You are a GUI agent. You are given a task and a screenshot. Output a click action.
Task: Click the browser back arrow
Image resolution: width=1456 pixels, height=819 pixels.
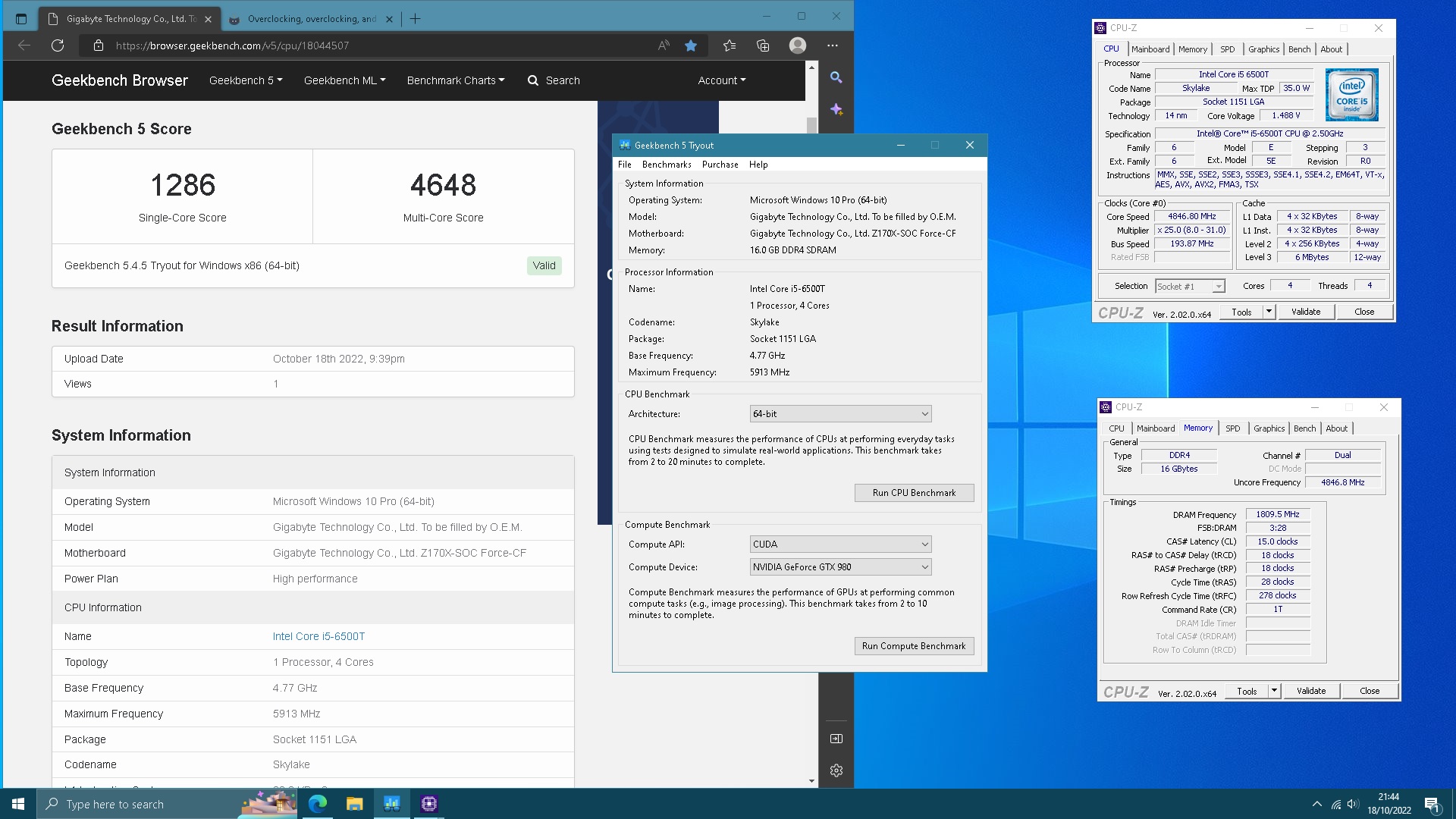[24, 45]
